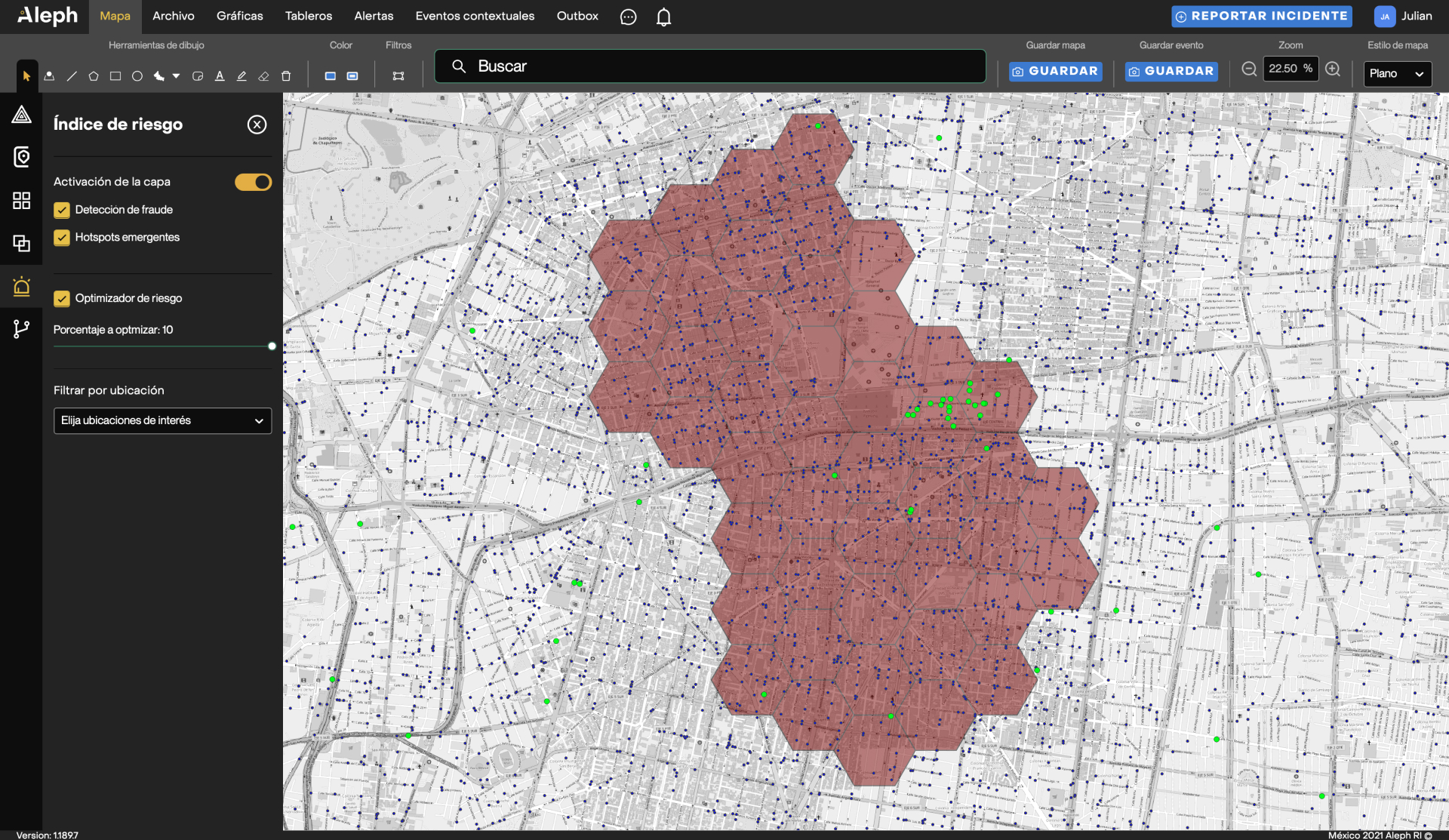Select the circle drawing tool
1449x840 pixels.
point(137,76)
